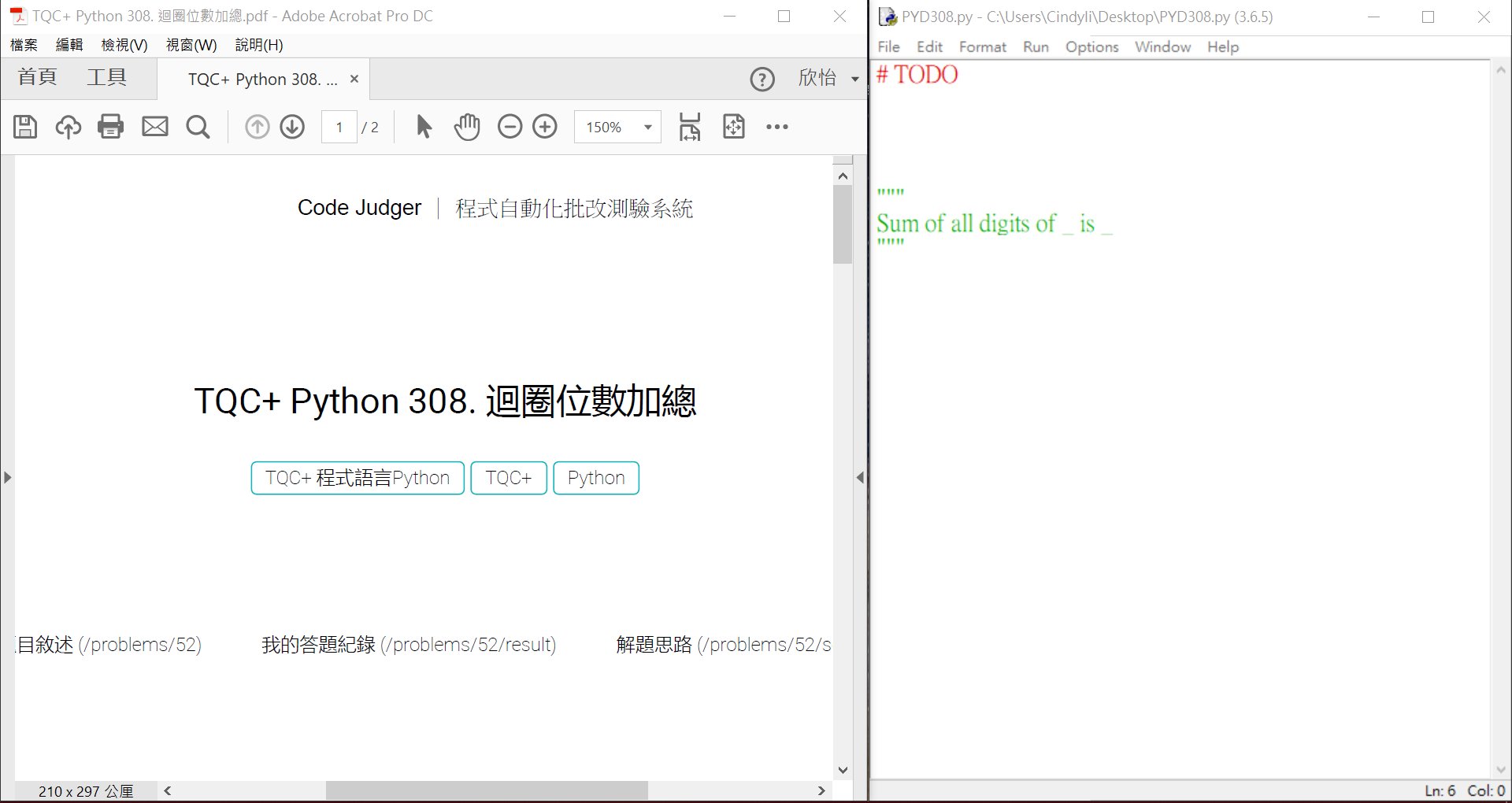Open the 欣怡 account dropdown

(828, 78)
